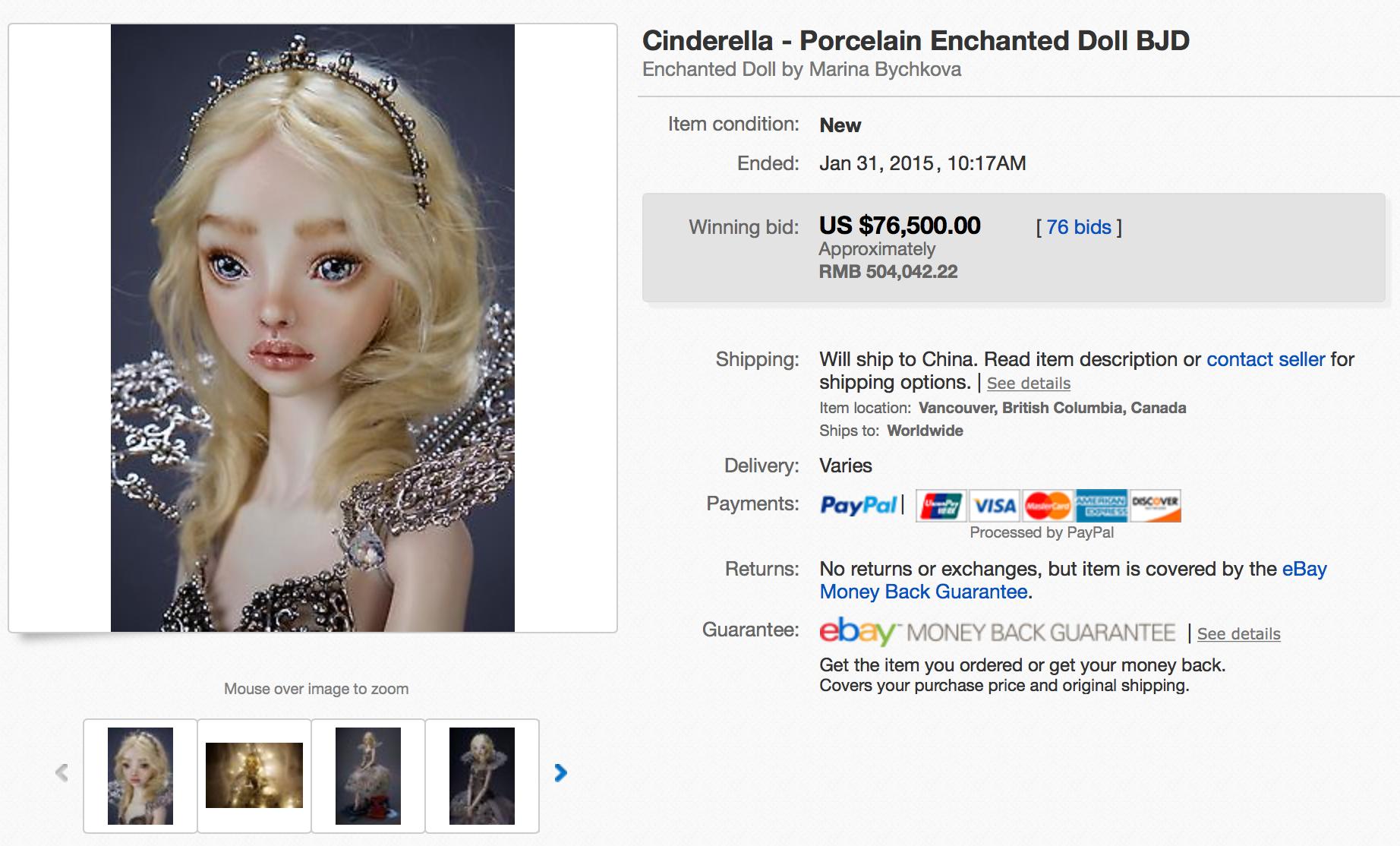Show next thumbnails with blue arrow

coord(560,773)
